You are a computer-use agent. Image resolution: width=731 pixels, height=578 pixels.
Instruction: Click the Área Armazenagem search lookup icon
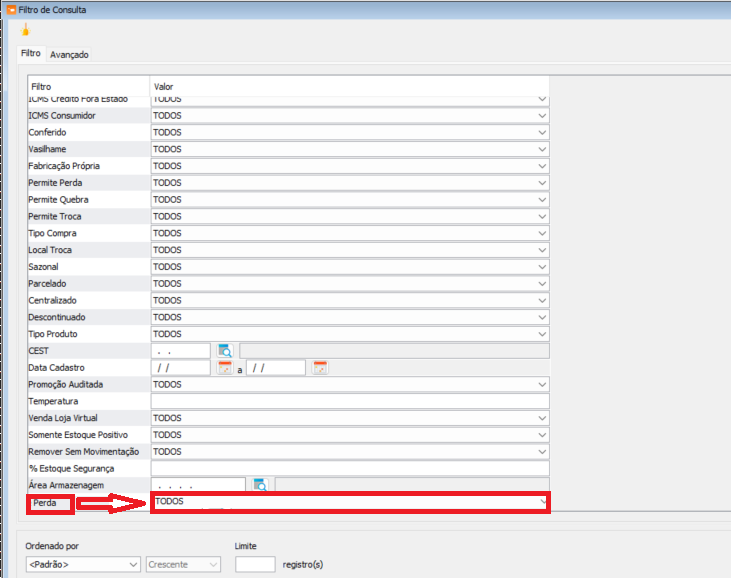tap(260, 485)
